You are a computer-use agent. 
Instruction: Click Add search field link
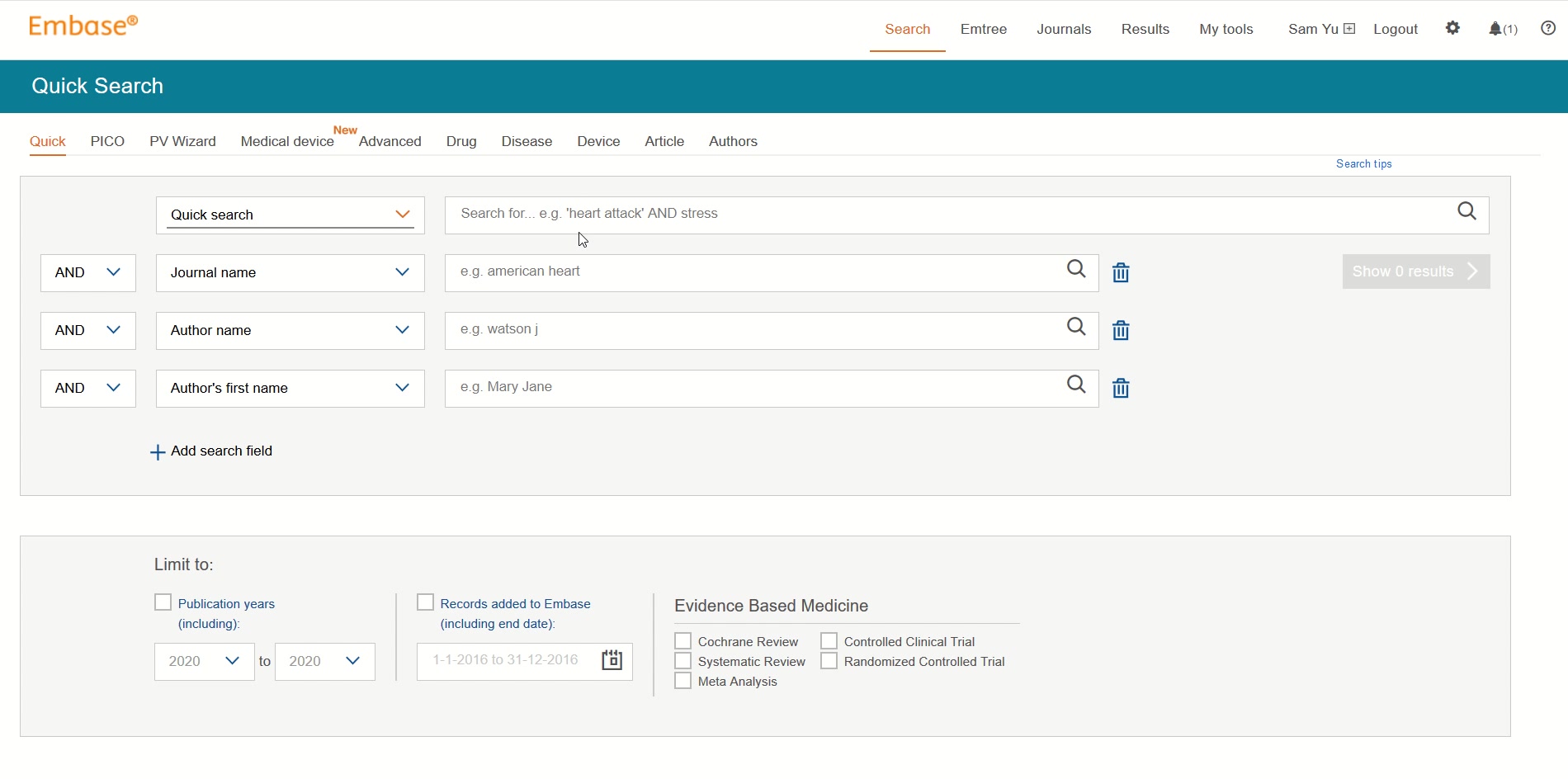(x=221, y=451)
